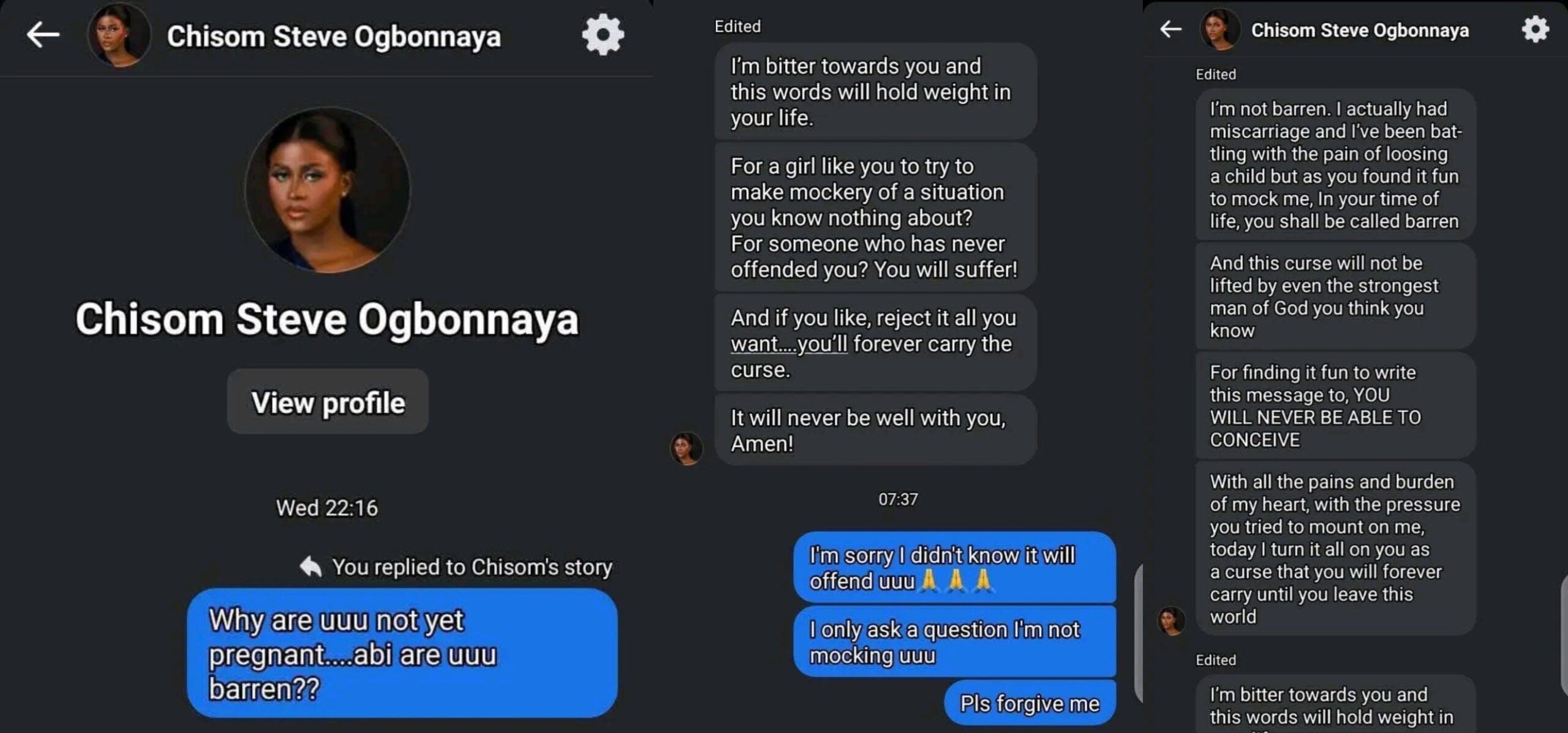
Task: Tap sender avatar beside 'world' message bubble
Action: click(x=1171, y=620)
